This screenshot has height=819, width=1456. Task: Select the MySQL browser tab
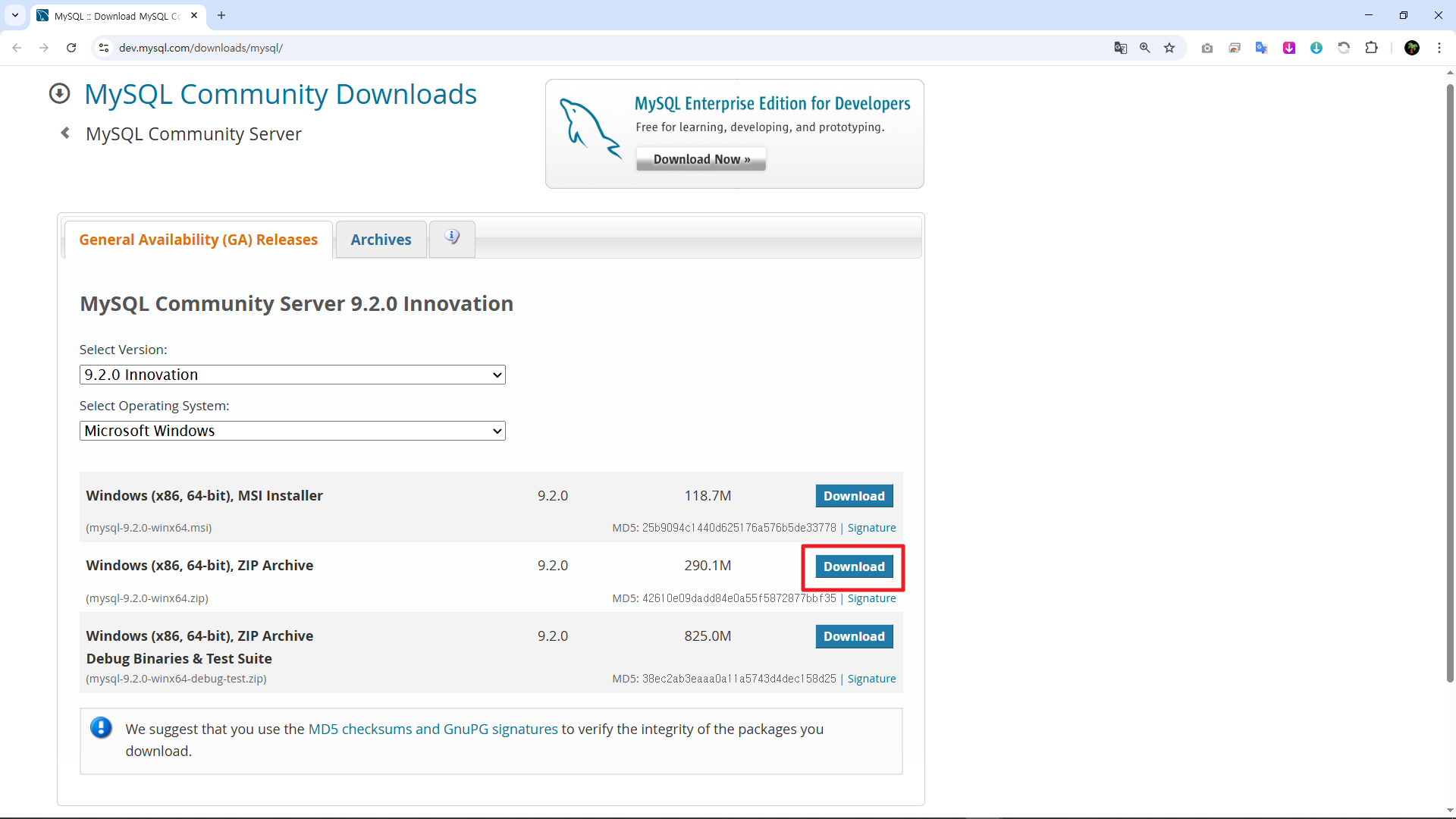[x=118, y=16]
